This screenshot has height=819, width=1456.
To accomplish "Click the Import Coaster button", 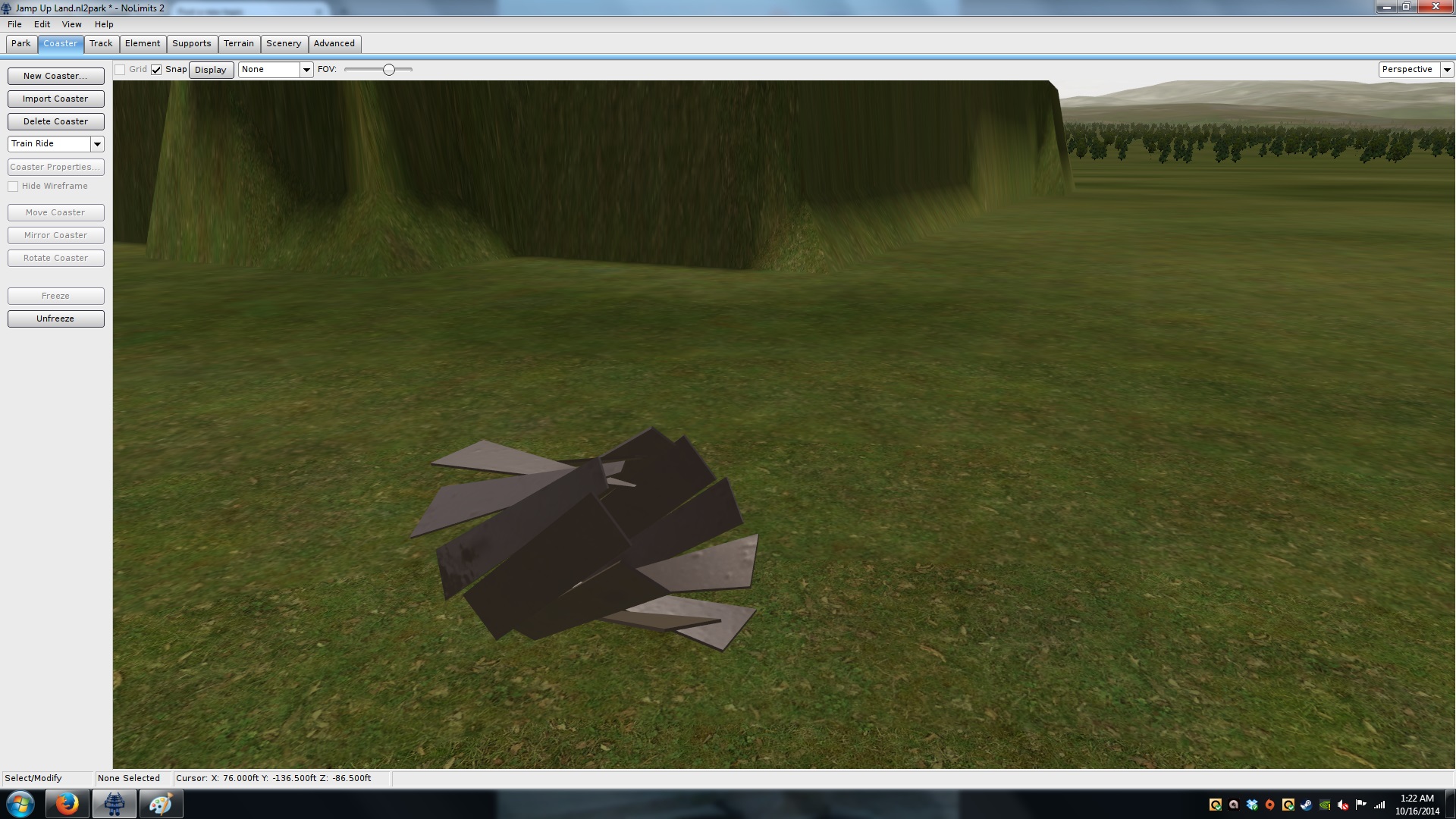I will tap(55, 99).
